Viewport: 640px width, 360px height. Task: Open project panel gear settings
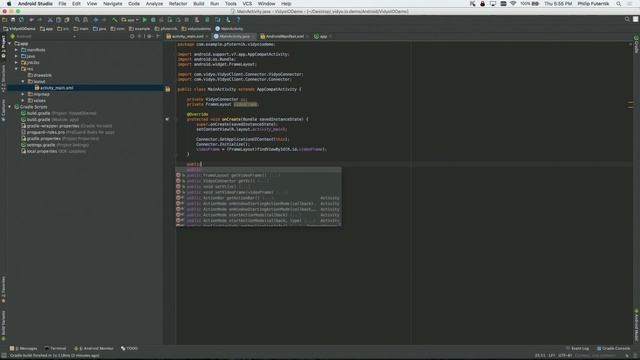point(149,36)
